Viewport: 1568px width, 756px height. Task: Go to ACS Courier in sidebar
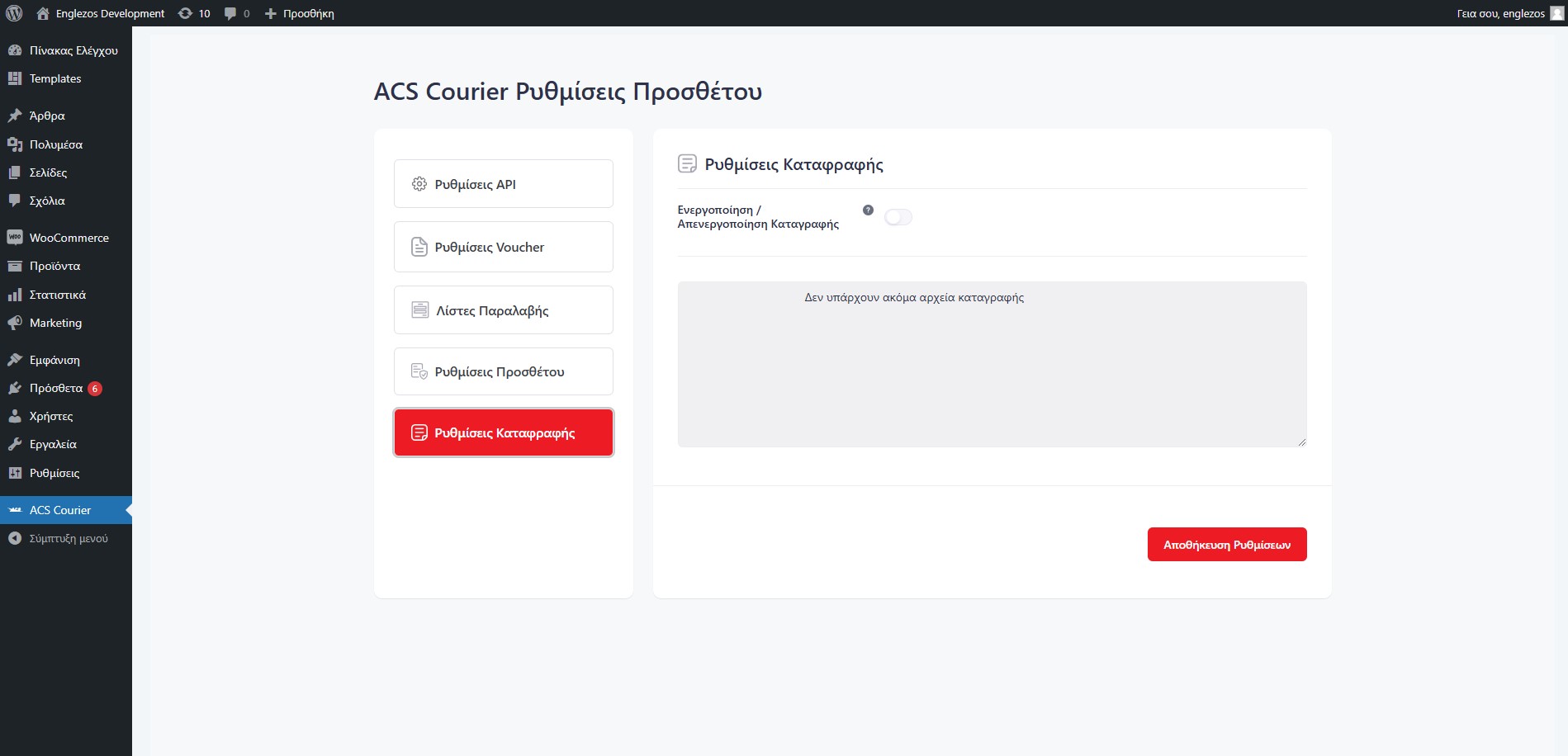click(60, 510)
